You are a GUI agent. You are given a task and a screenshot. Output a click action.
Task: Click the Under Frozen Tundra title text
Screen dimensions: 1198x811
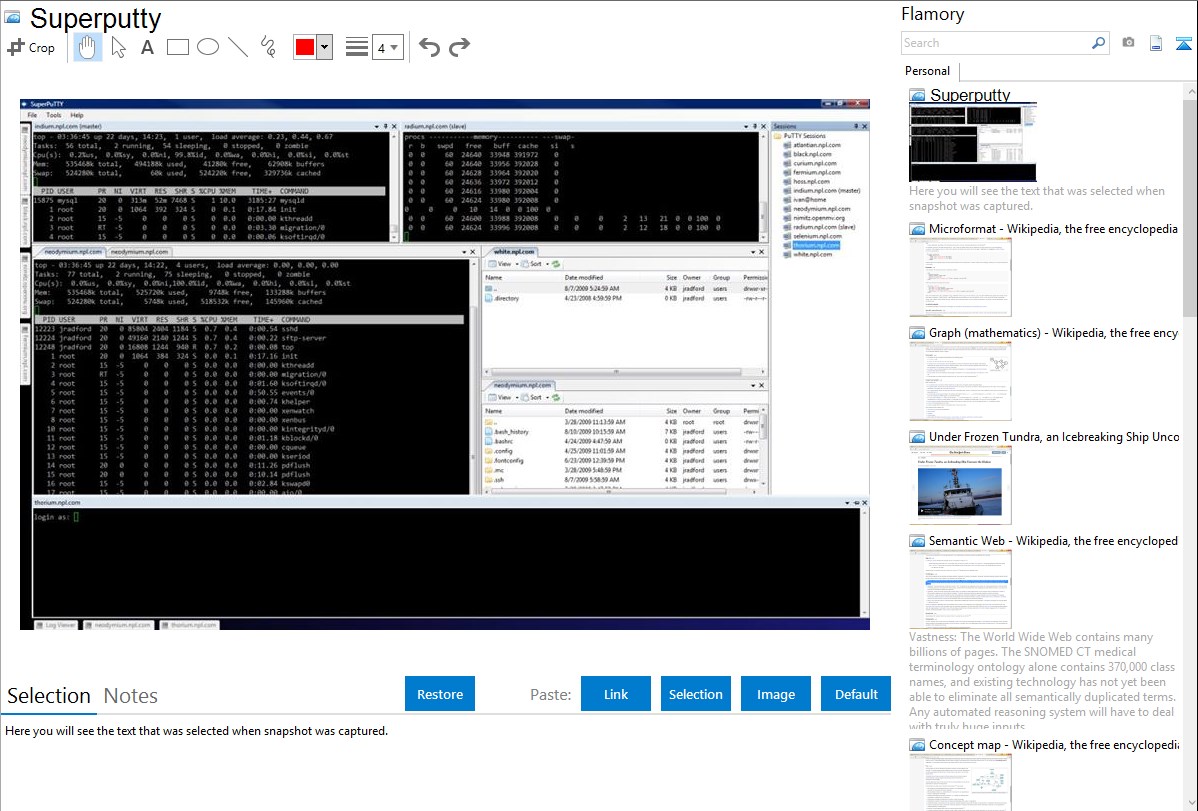pos(1054,436)
